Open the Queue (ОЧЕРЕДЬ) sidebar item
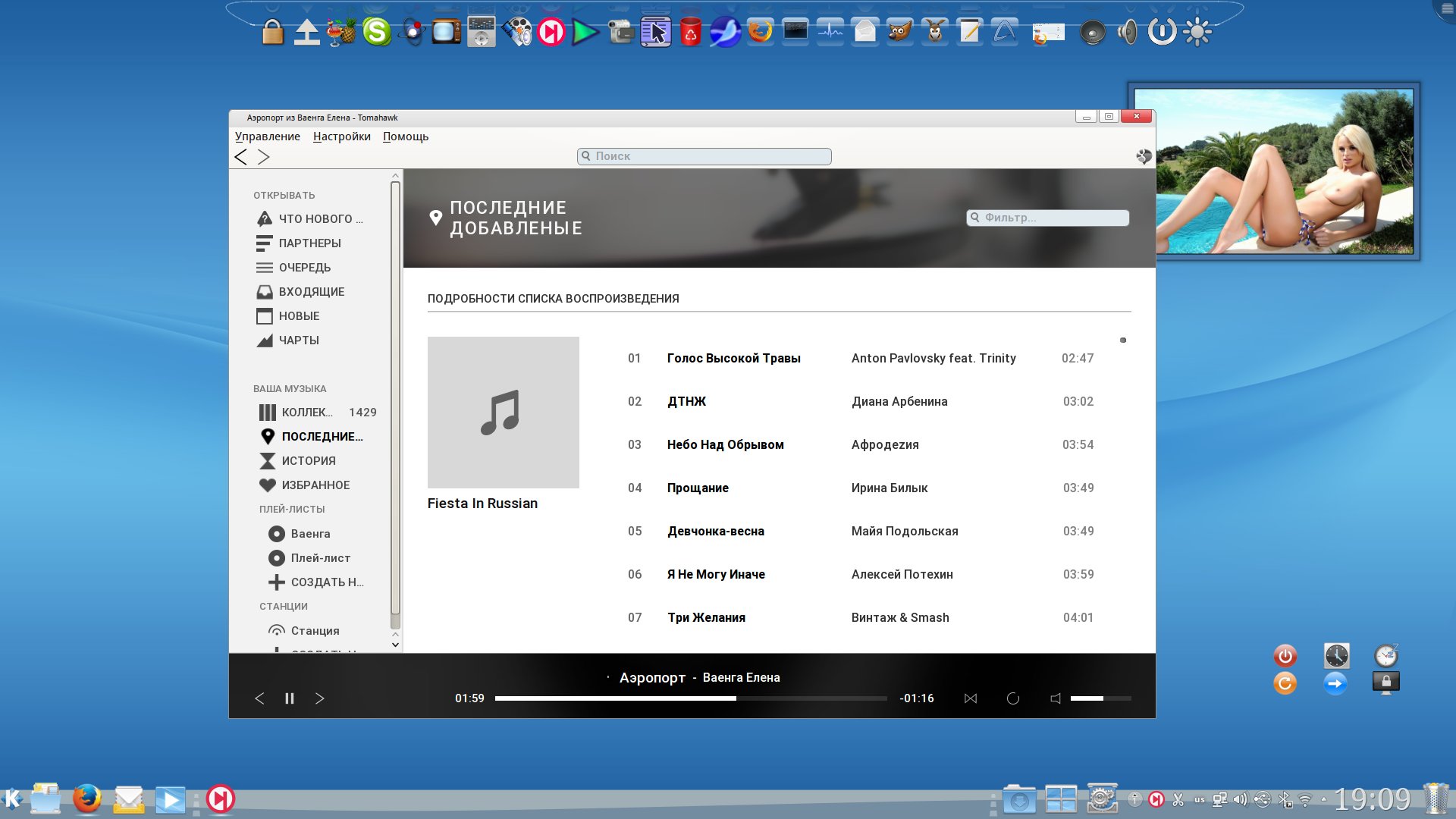The image size is (1456, 819). point(304,268)
